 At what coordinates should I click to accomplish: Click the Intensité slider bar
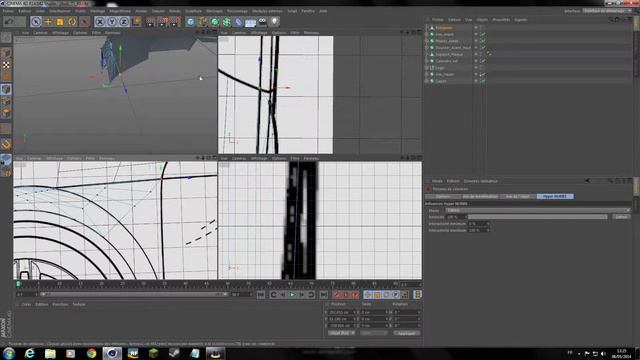(x=538, y=217)
